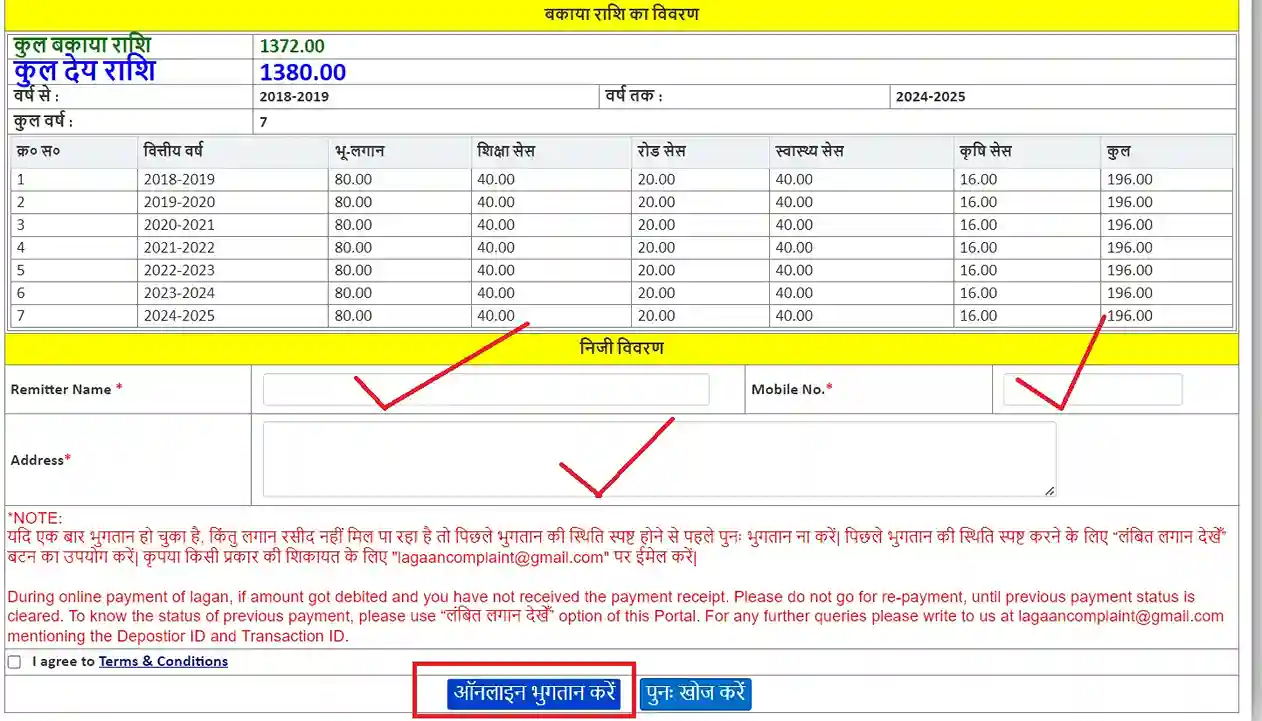Click the भू-लगान column header

(359, 151)
